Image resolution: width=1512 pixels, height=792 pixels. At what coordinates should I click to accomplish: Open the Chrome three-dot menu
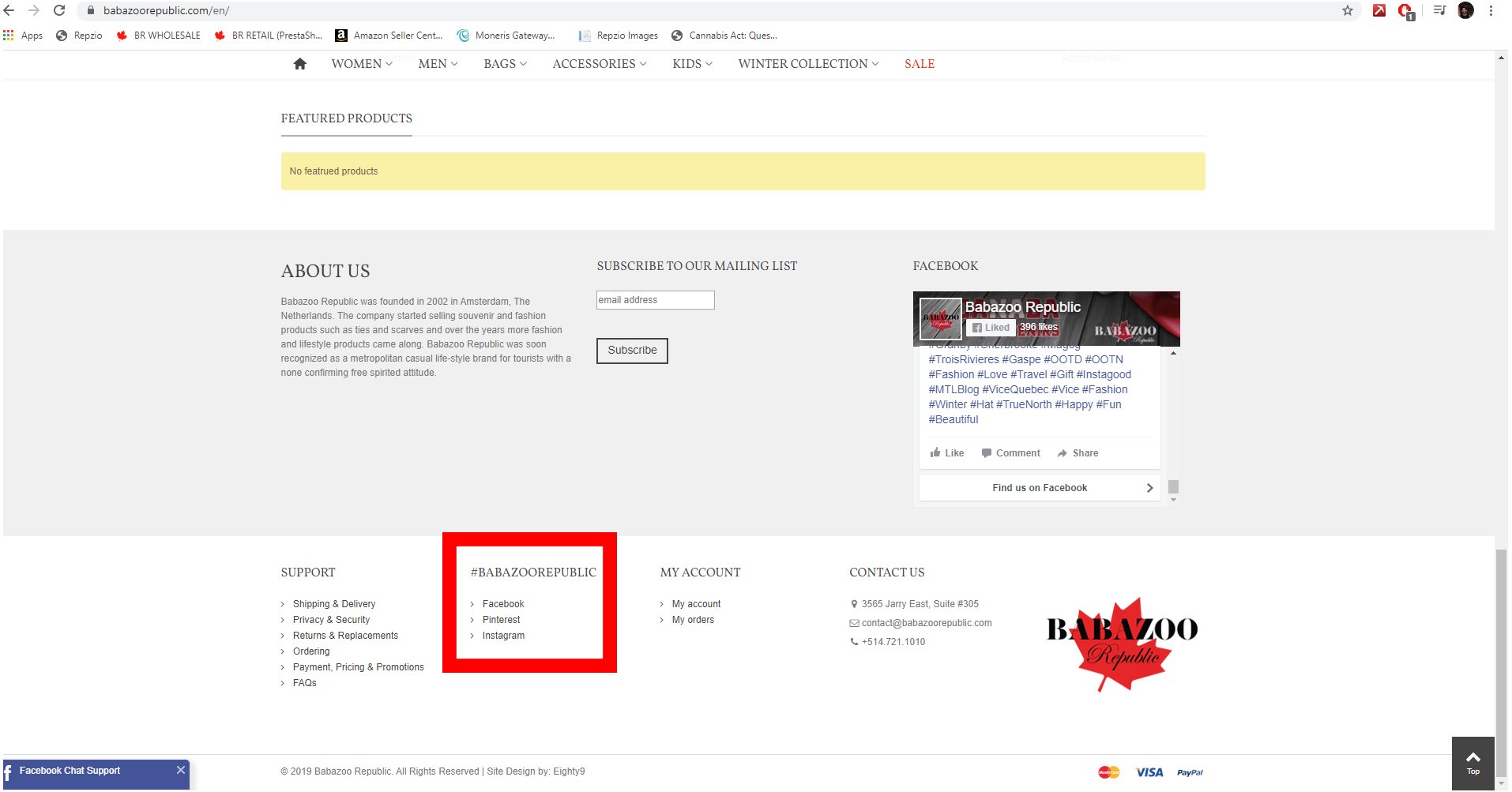(x=1491, y=11)
